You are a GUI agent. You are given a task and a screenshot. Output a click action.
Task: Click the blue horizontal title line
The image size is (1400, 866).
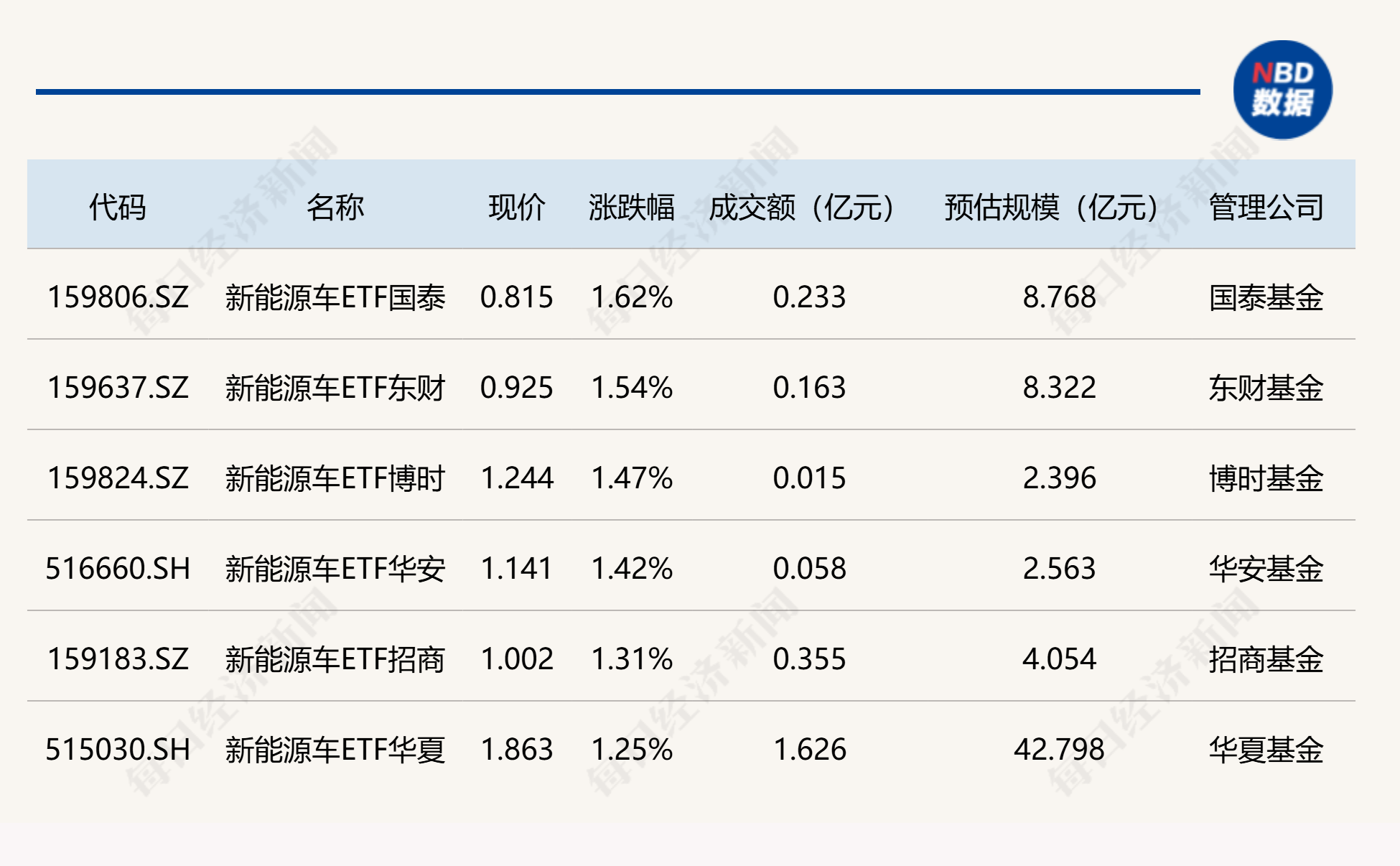click(x=617, y=92)
